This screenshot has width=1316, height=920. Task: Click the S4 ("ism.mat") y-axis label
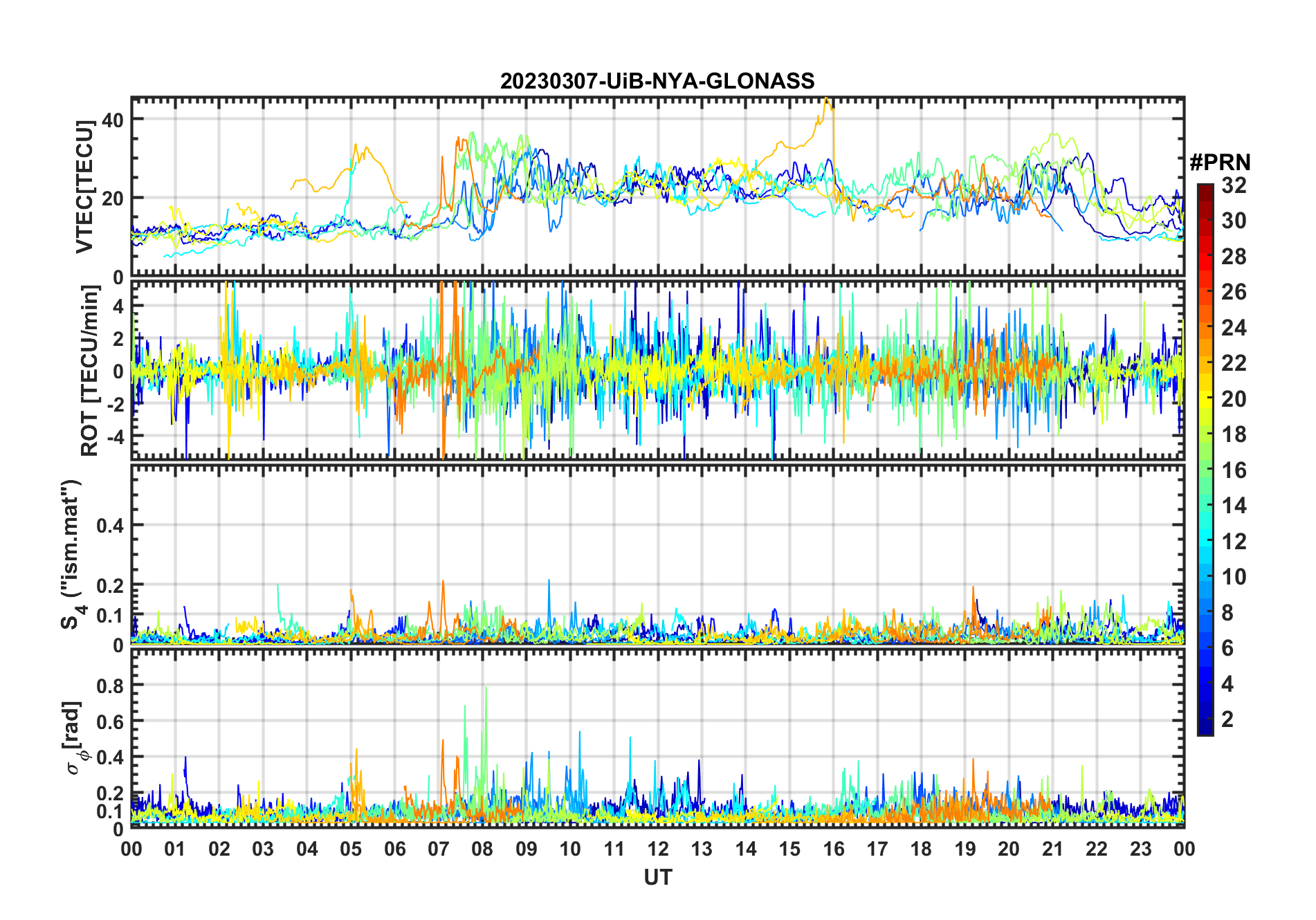pyautogui.click(x=71, y=554)
